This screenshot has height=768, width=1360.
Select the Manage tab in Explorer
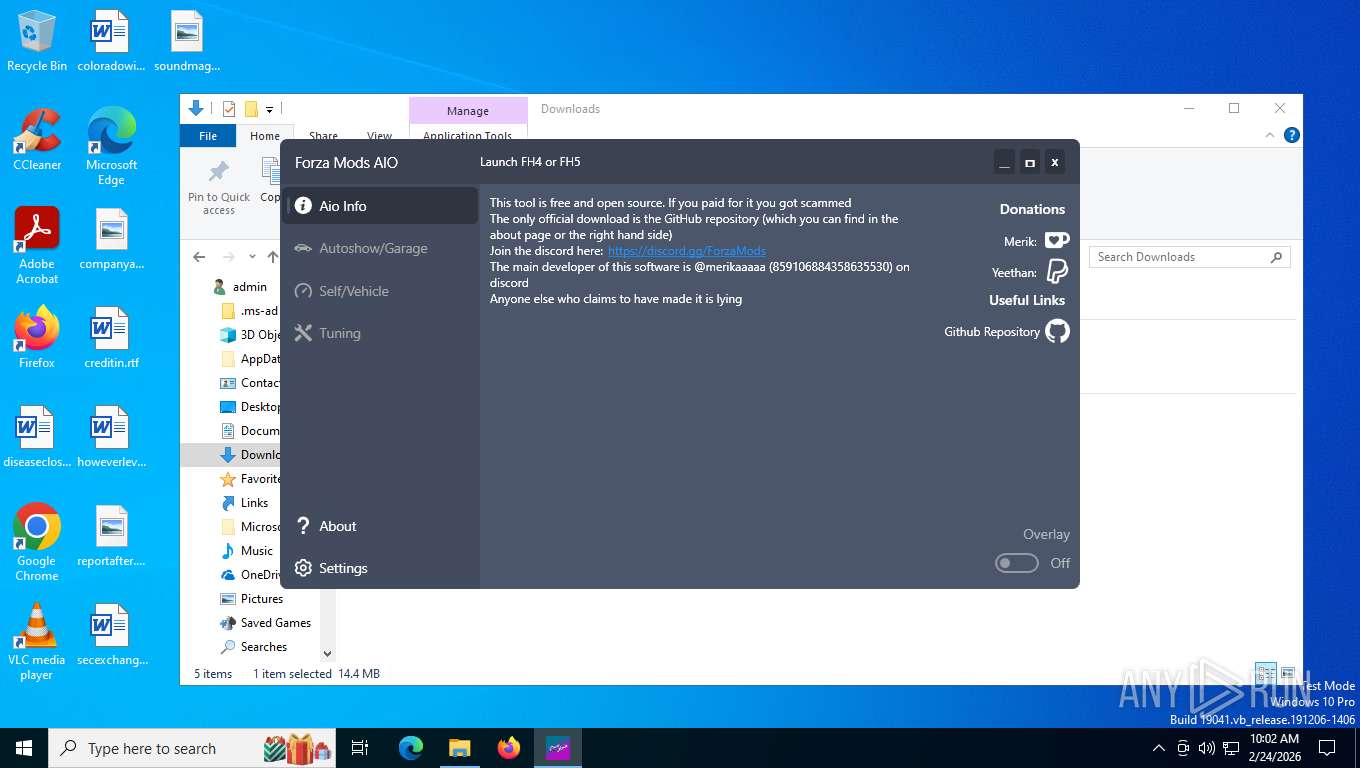pyautogui.click(x=468, y=111)
